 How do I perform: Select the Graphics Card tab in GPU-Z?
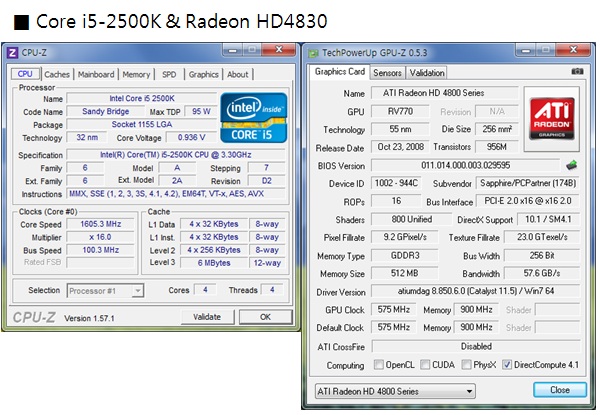point(340,72)
